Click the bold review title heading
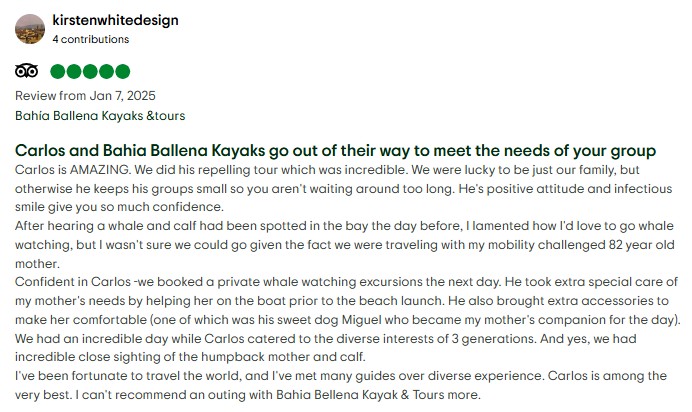The image size is (692, 412). 335,150
